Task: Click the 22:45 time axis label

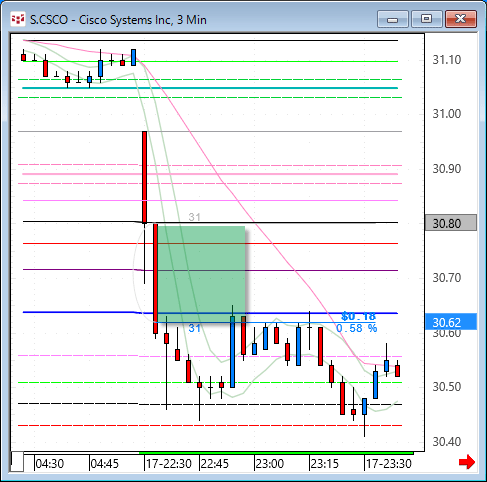Action: [x=215, y=463]
